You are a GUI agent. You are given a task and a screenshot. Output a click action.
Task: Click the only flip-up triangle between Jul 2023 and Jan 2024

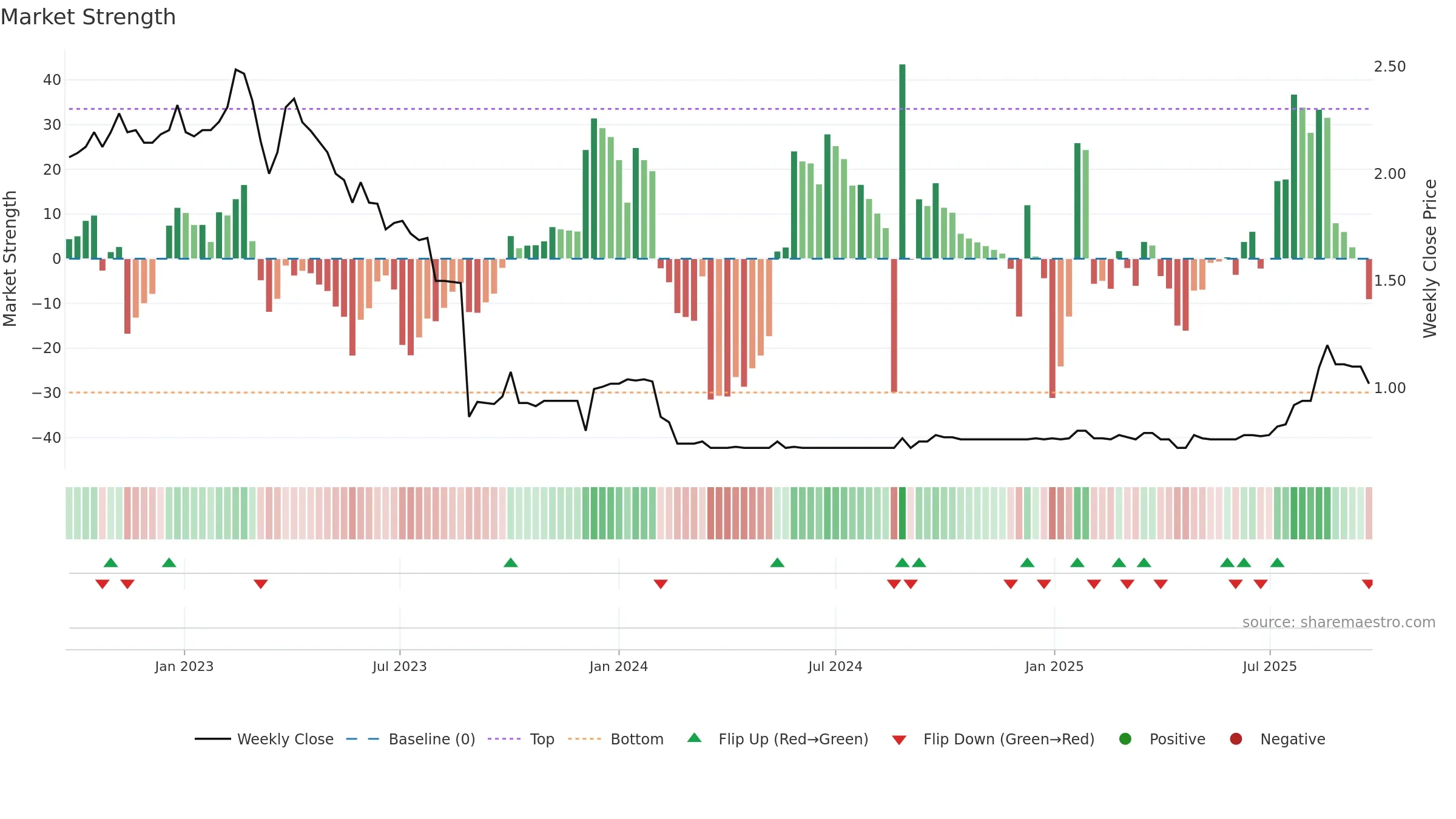point(511,562)
